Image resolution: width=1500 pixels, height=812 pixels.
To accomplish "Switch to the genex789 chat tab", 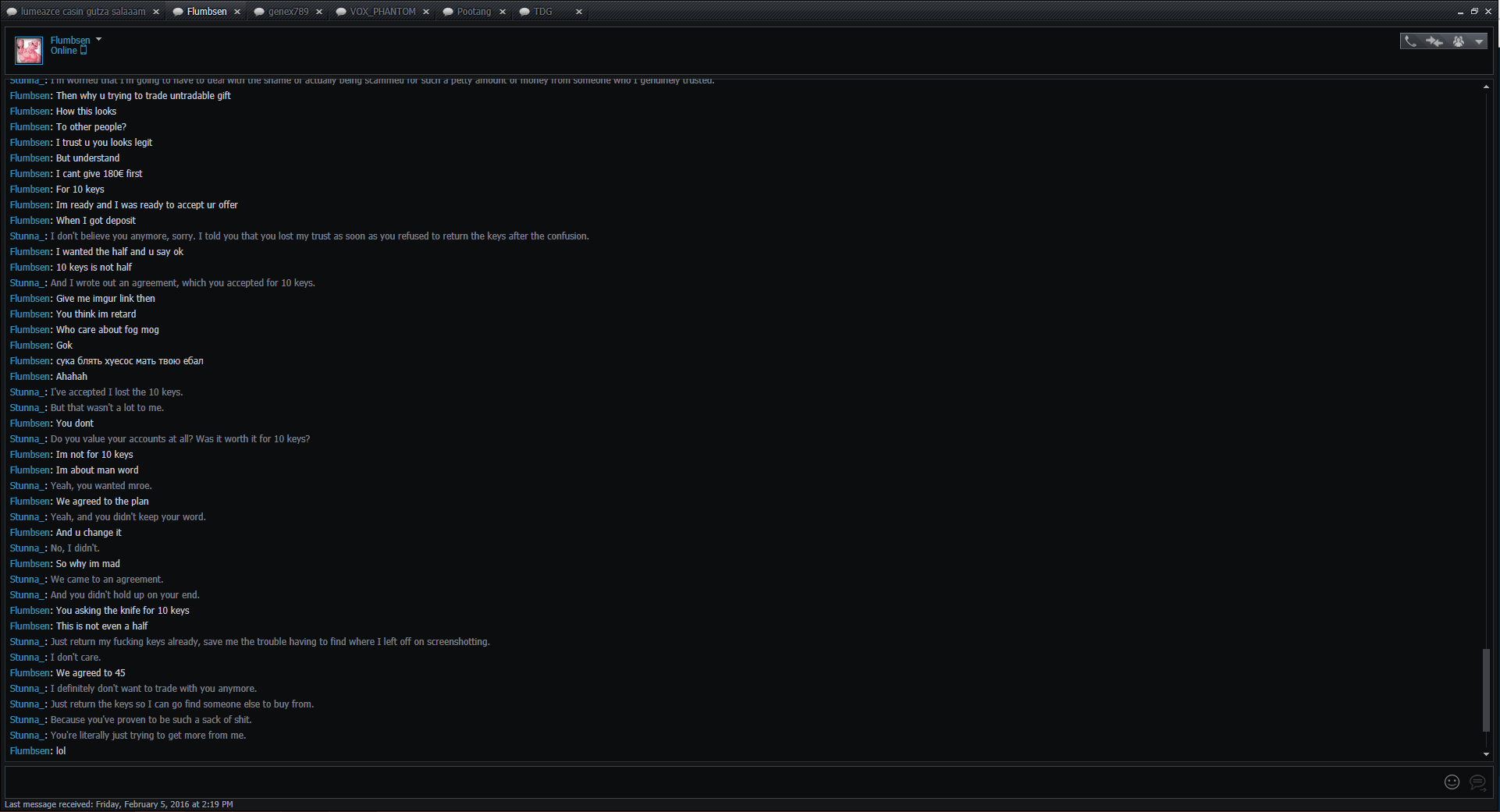I will [x=287, y=12].
